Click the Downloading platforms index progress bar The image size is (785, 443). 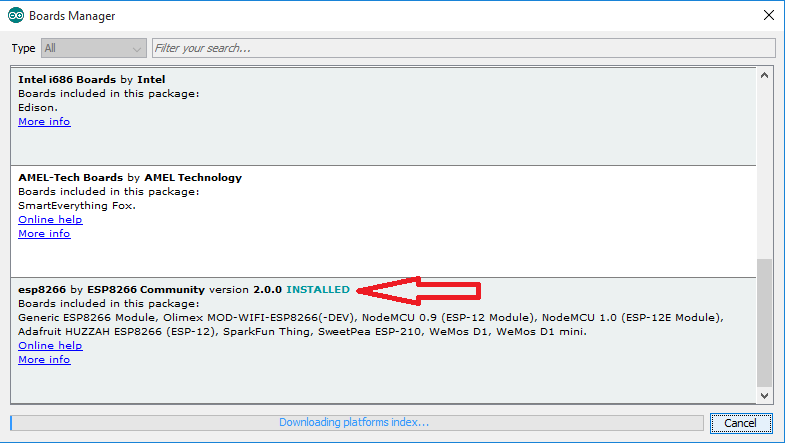[355, 423]
